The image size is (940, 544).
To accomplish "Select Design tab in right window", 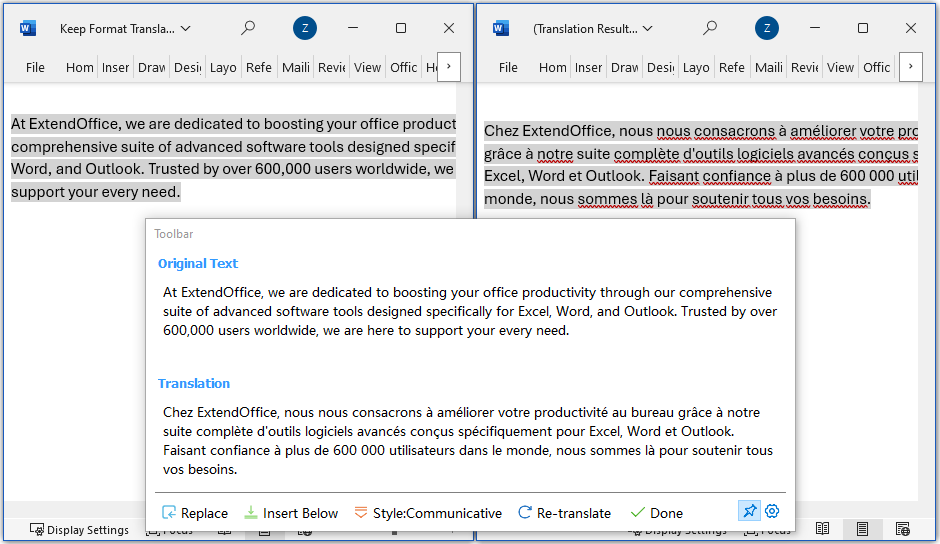I will click(x=661, y=68).
